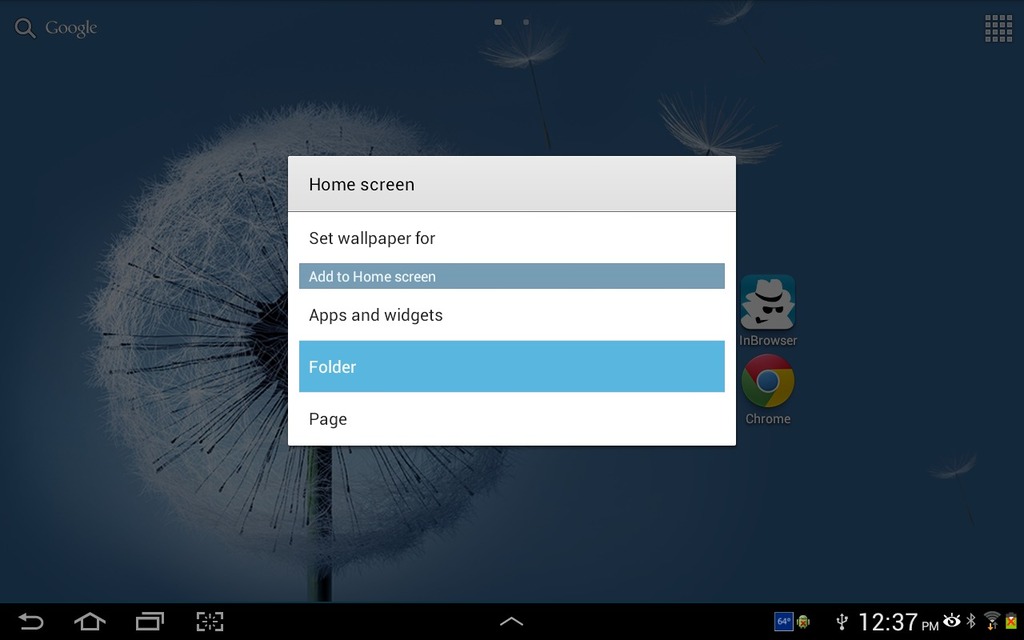Choose Set wallpaper for option
The image size is (1024, 640).
(x=511, y=238)
